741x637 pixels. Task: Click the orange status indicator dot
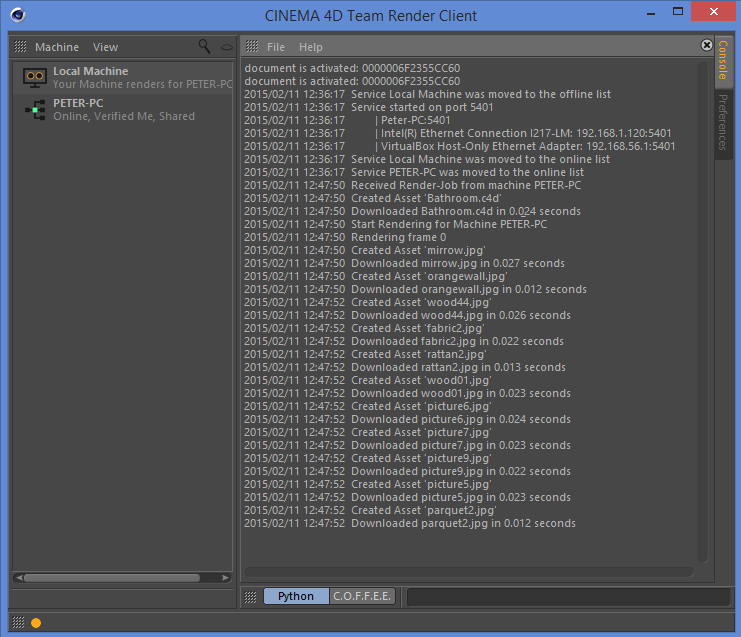click(x=36, y=623)
